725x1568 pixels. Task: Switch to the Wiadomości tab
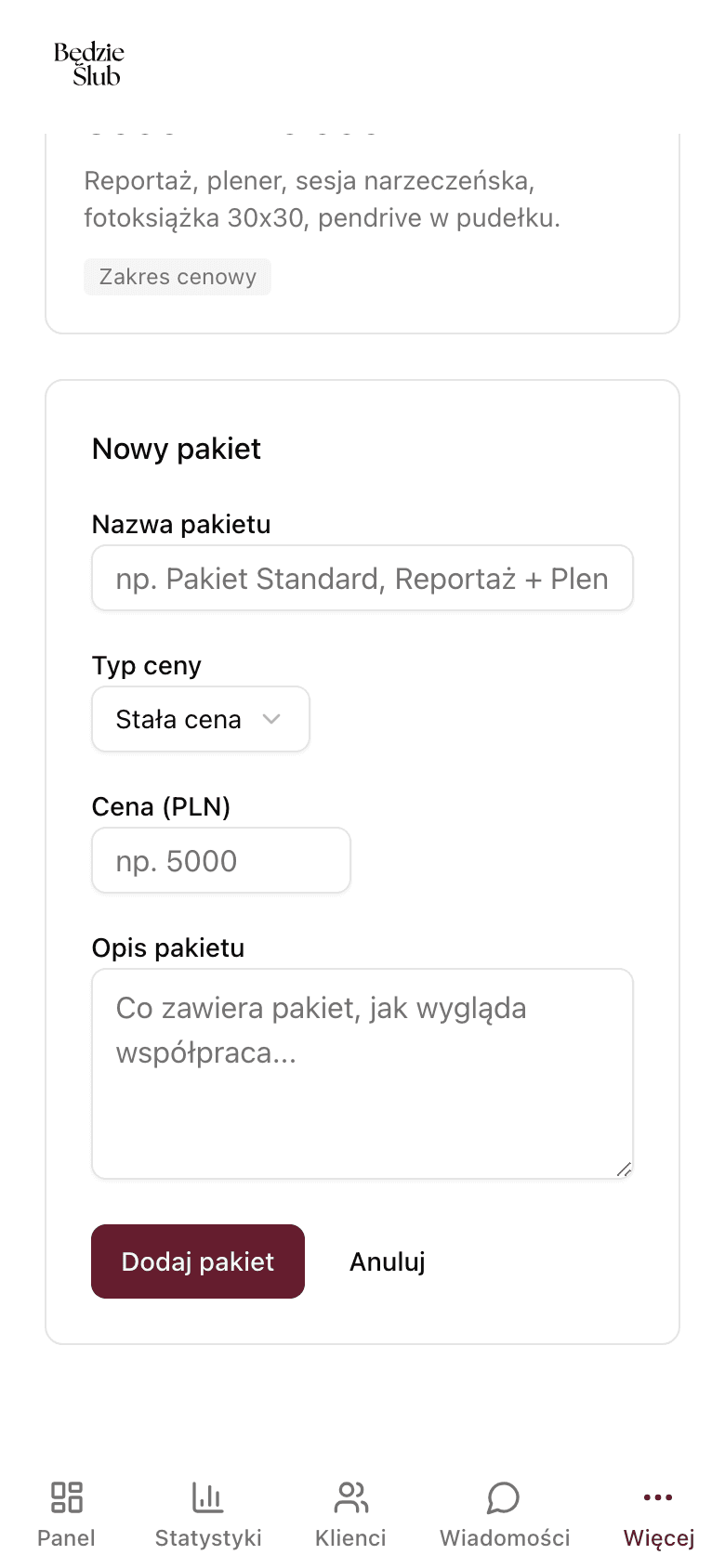[x=503, y=1514]
